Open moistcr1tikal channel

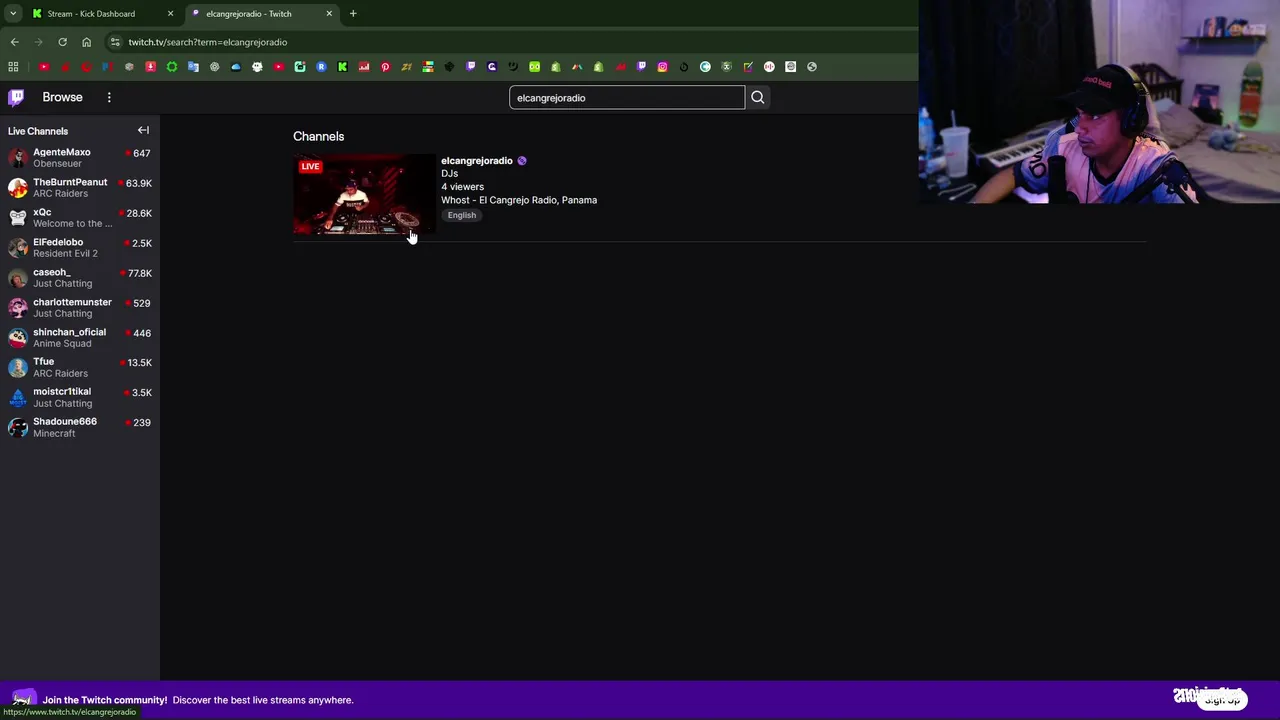coord(80,397)
